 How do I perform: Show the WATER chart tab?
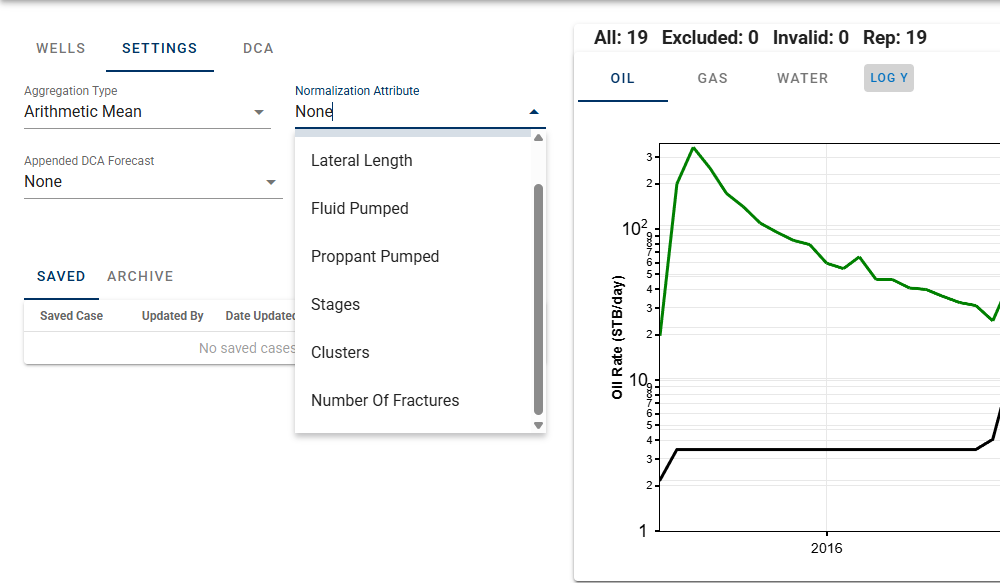(x=803, y=78)
